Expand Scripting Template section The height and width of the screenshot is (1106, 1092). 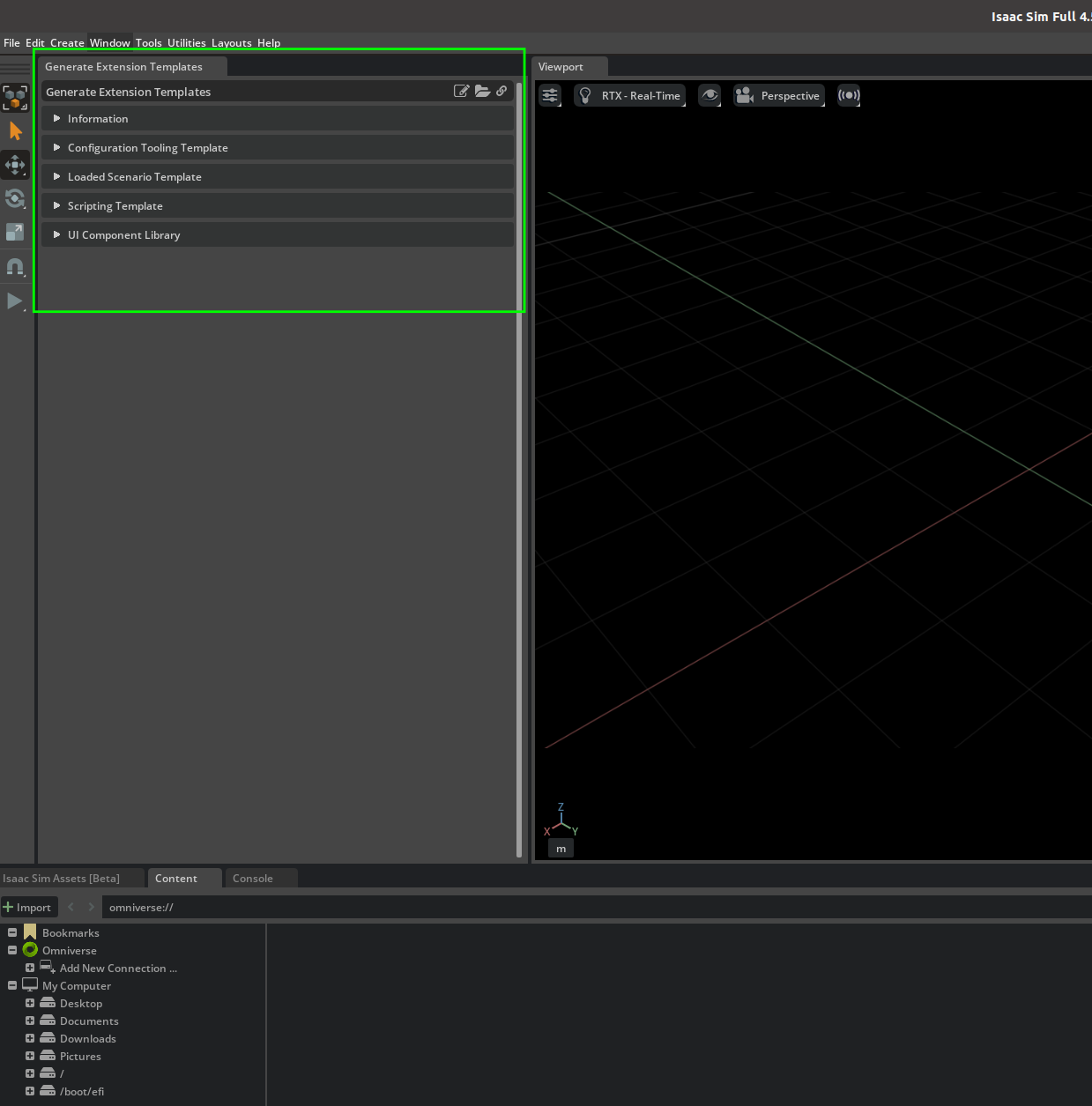278,205
